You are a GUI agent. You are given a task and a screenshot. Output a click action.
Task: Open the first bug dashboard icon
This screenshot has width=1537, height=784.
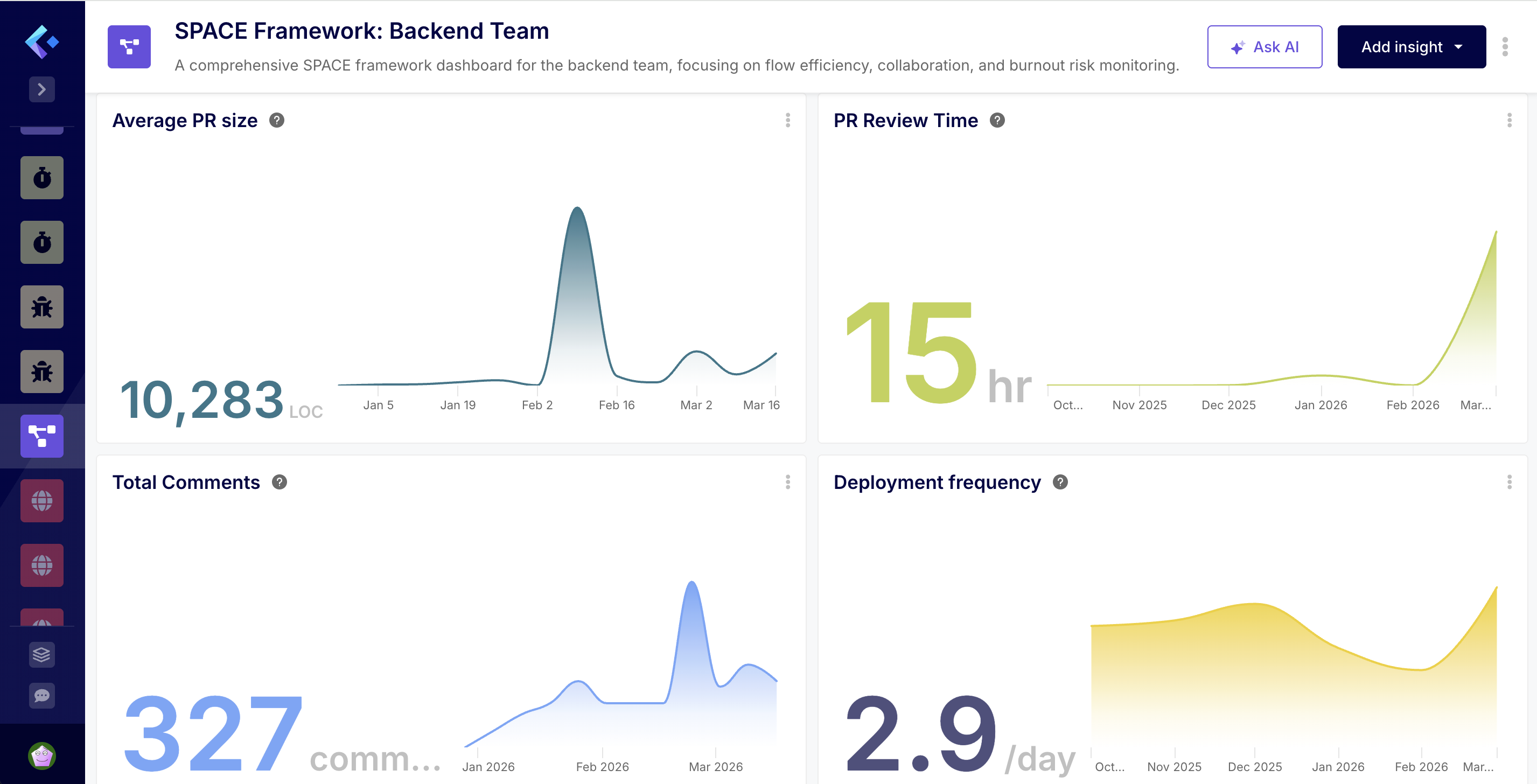tap(42, 307)
